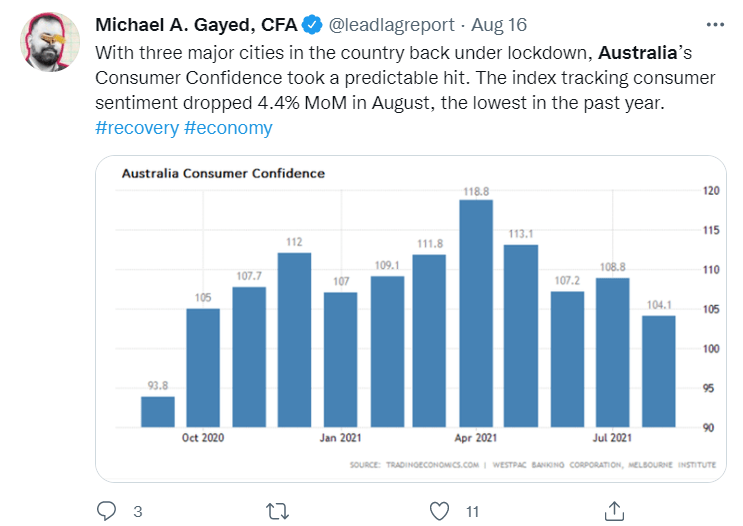Open the #economy hashtag
Screen dimensions: 743x526
[x=228, y=128]
